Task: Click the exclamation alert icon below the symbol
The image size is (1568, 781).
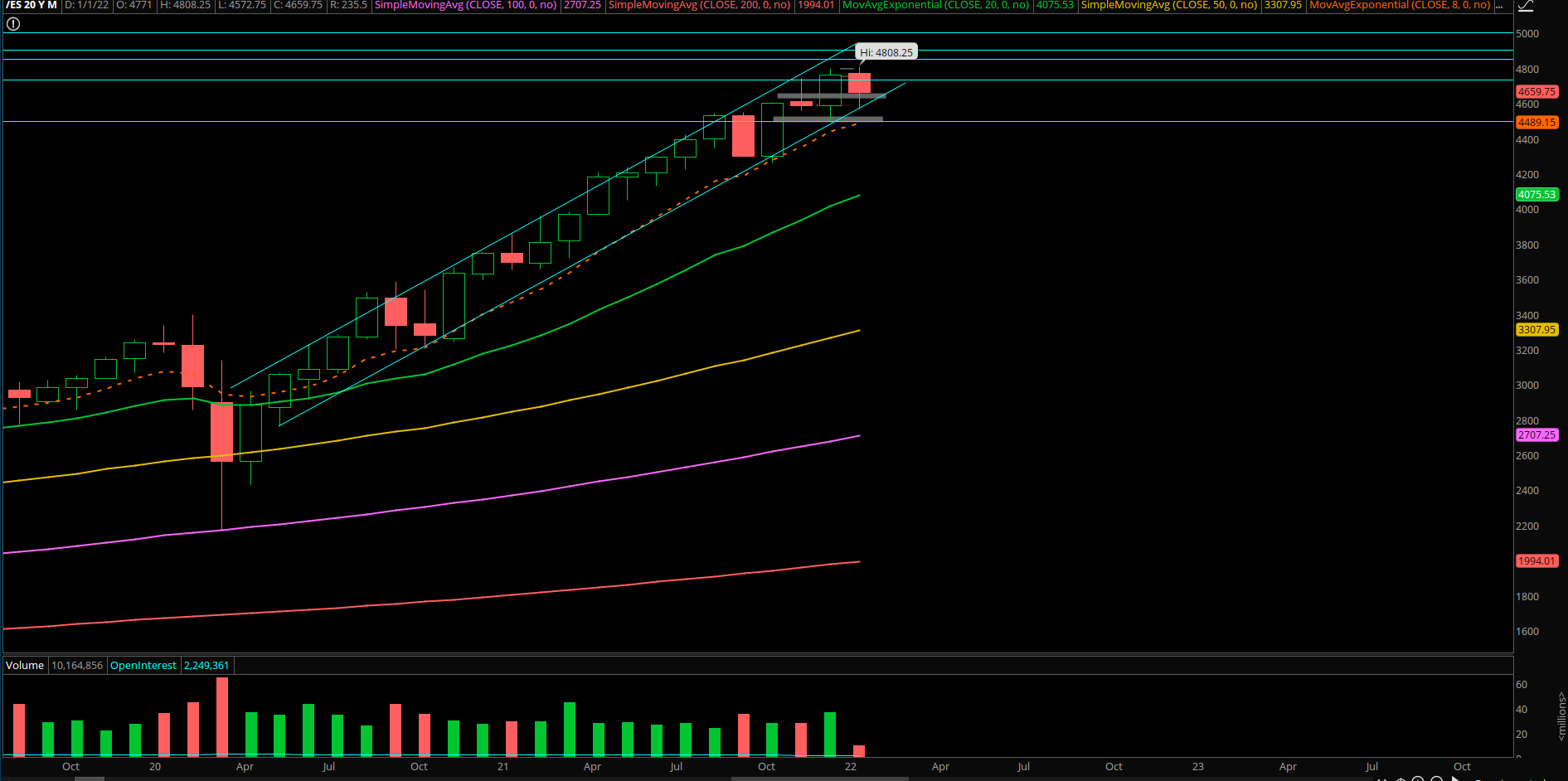Action: coord(13,24)
